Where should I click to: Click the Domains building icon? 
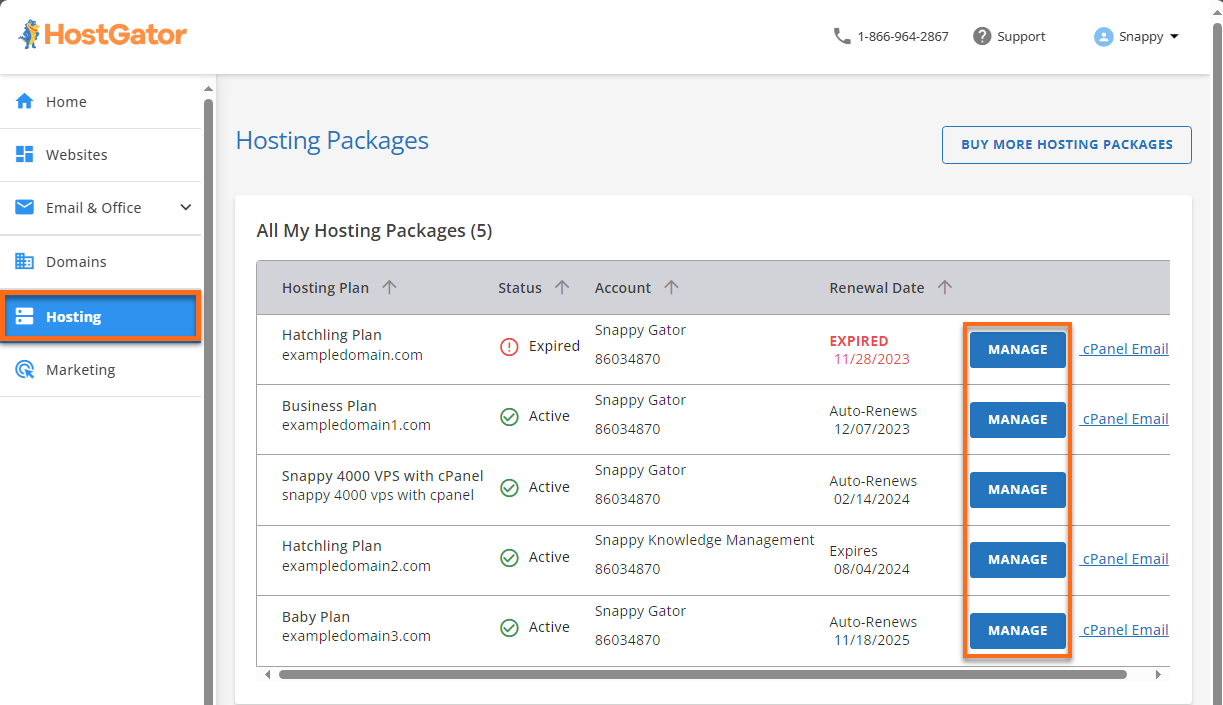24,261
